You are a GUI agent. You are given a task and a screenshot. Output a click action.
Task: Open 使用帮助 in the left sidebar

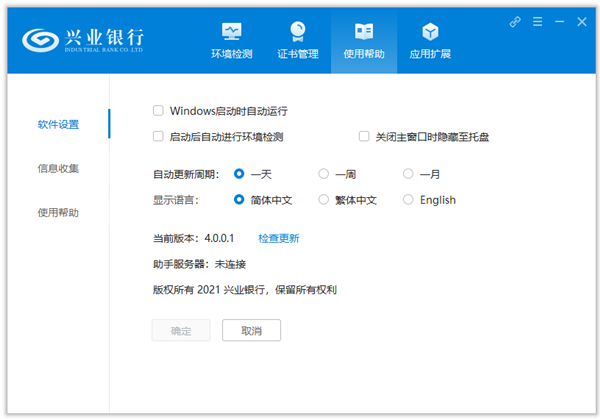pyautogui.click(x=58, y=212)
